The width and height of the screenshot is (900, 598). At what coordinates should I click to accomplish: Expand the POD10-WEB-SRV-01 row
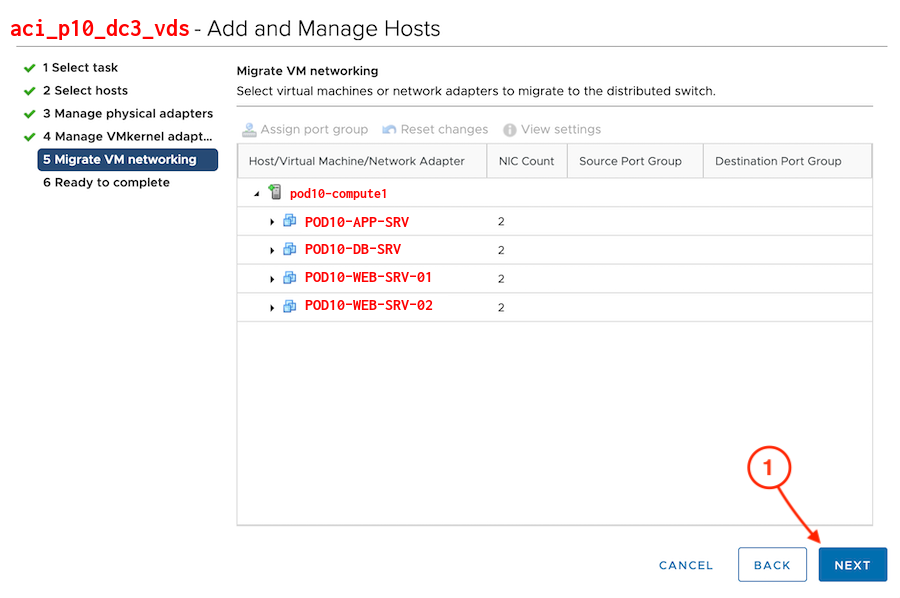click(272, 279)
